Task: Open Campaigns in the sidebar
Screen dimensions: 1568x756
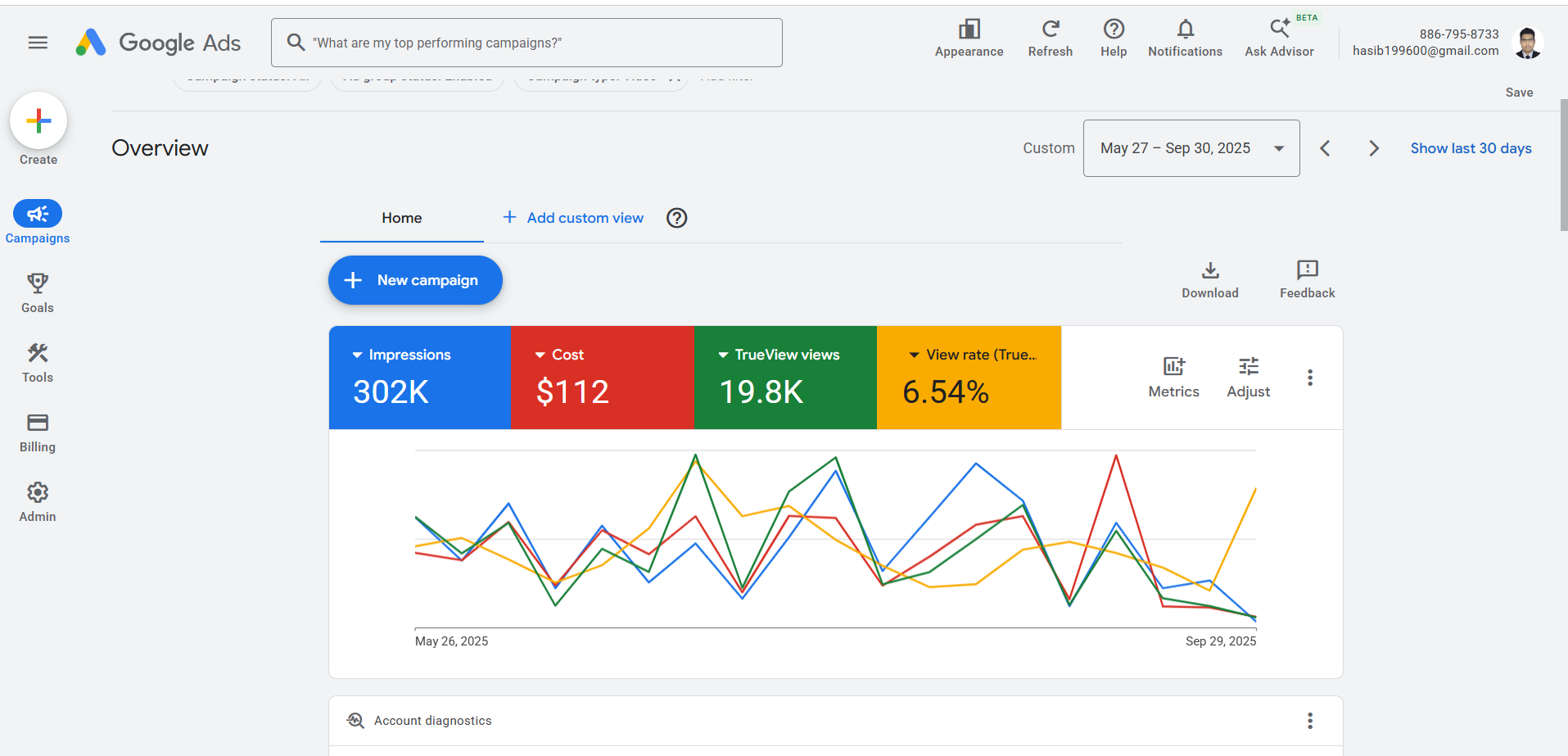Action: (x=38, y=222)
